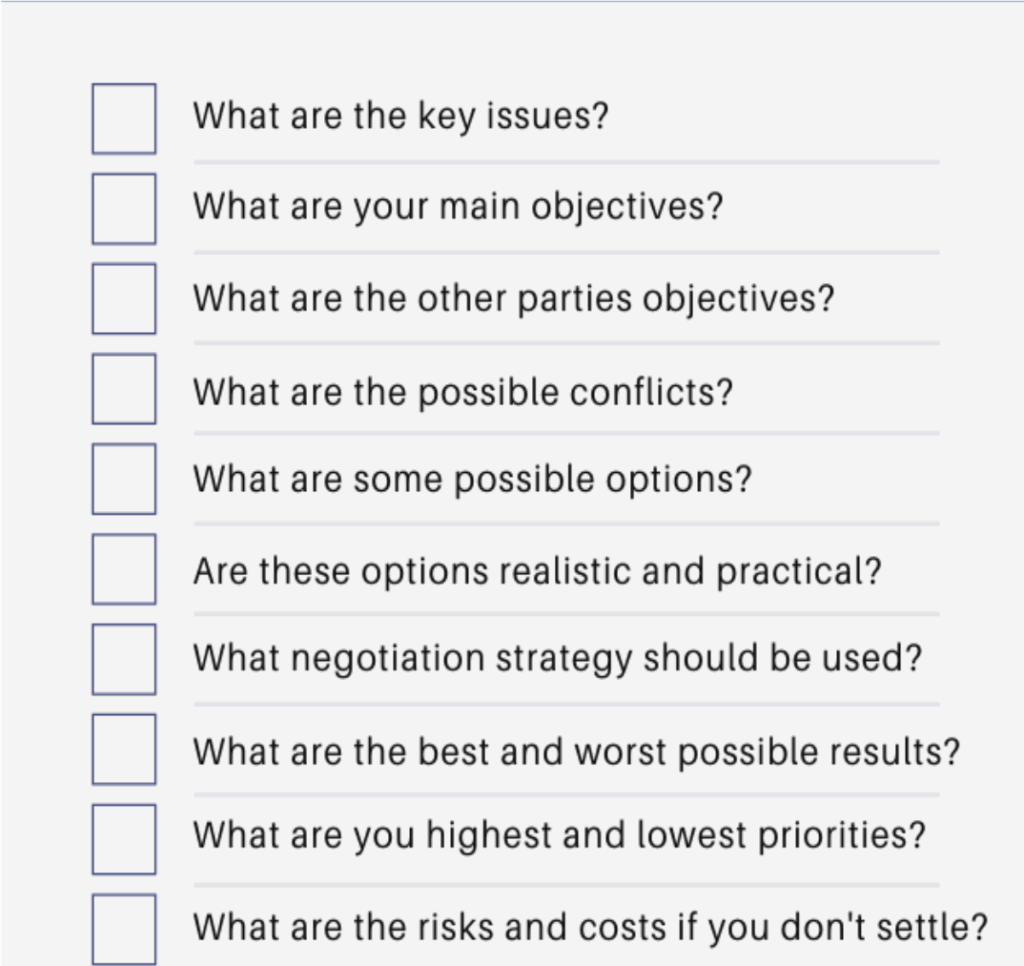Select the "What are some possible options?" line
The image size is (1024, 966).
tap(471, 480)
